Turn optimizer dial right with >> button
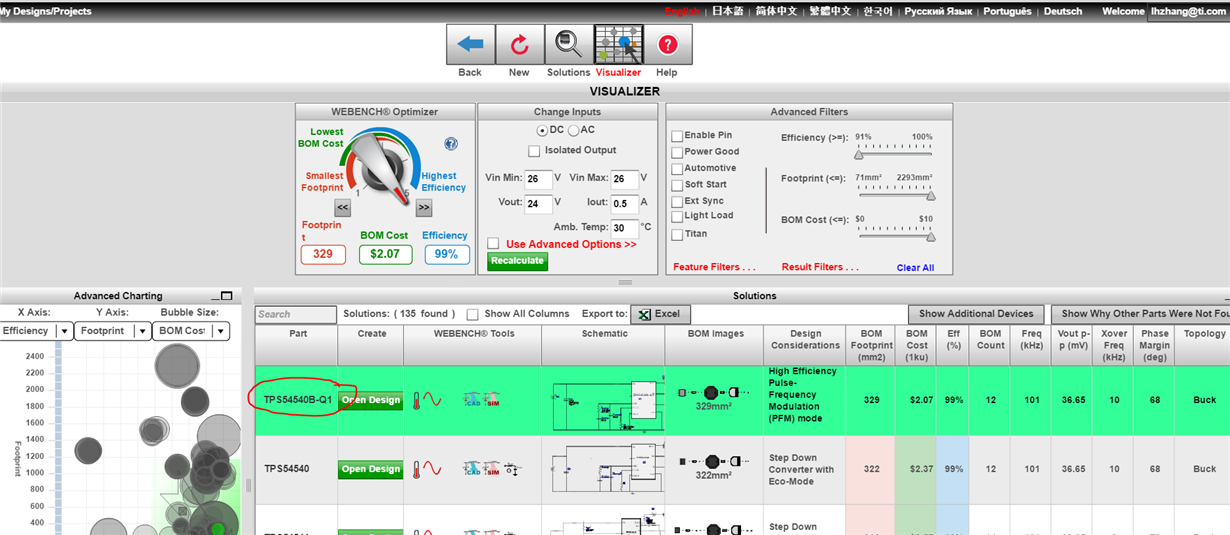 click(x=423, y=208)
